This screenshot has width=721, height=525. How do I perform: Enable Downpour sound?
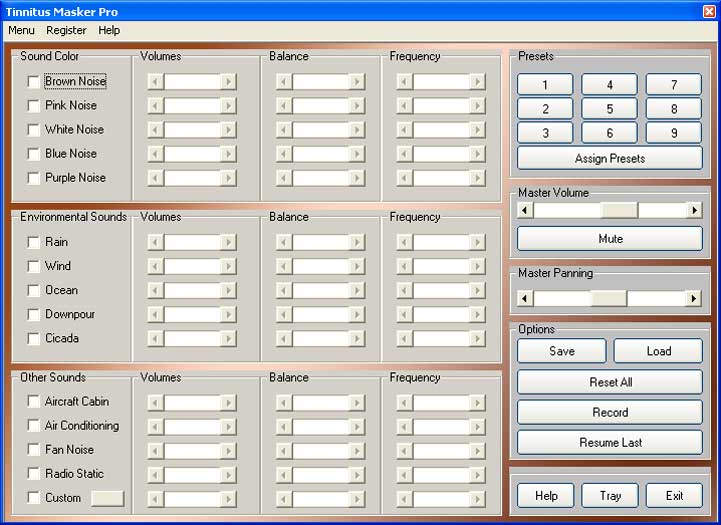click(x=34, y=314)
